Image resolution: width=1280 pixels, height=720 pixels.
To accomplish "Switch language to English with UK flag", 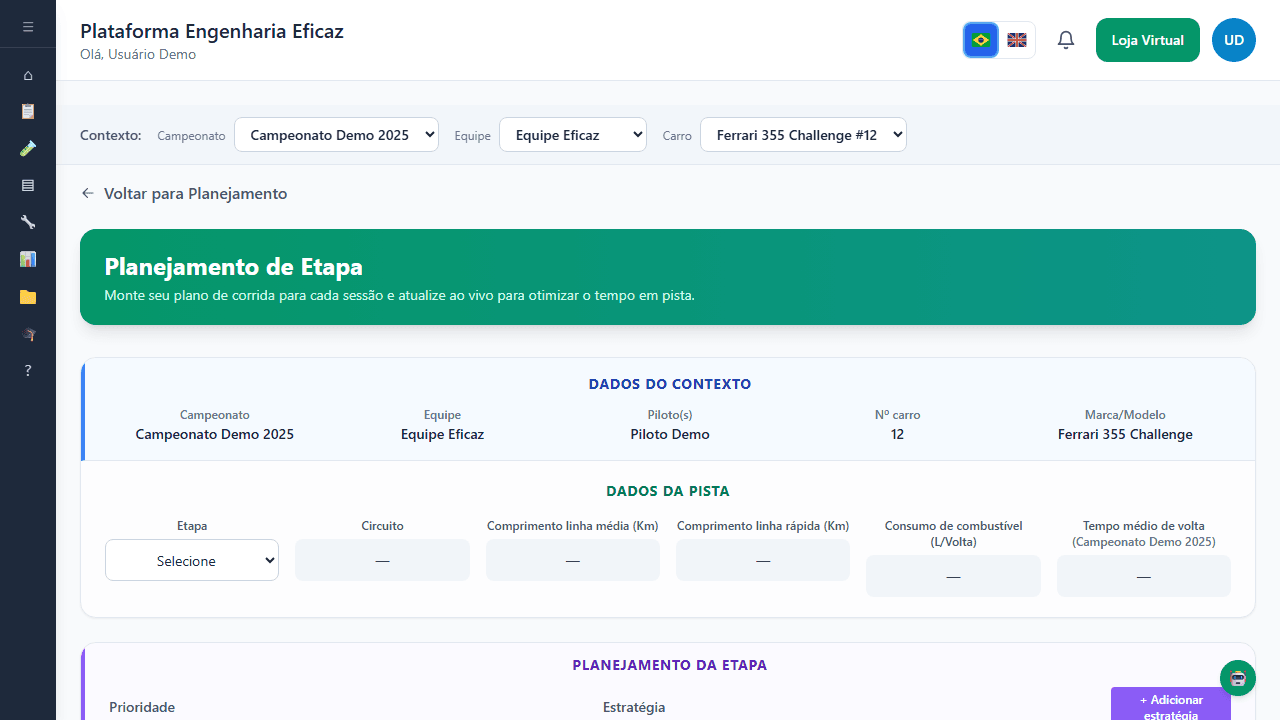I will point(1017,40).
